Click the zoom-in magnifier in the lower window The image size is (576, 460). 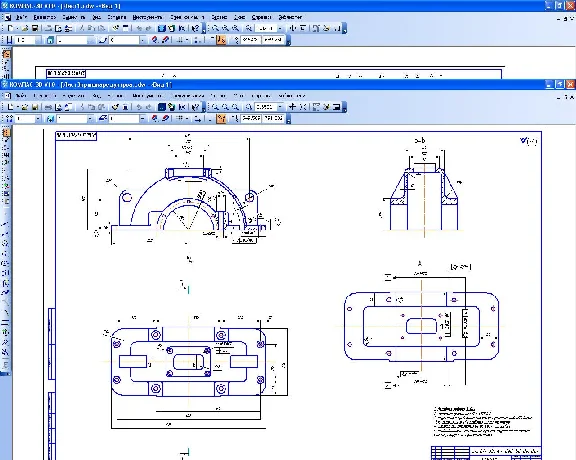[215, 107]
